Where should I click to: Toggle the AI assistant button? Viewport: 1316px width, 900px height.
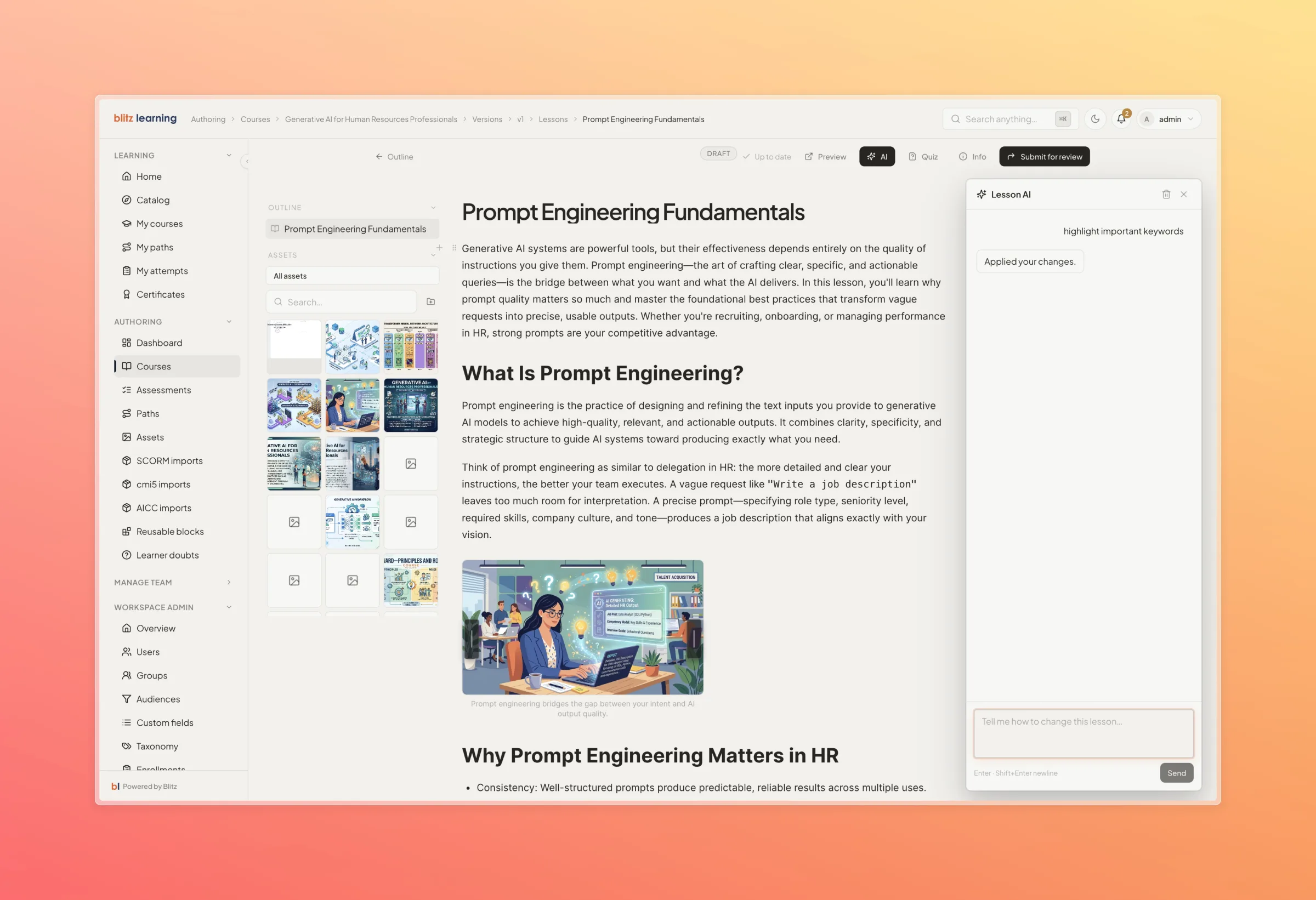click(877, 157)
